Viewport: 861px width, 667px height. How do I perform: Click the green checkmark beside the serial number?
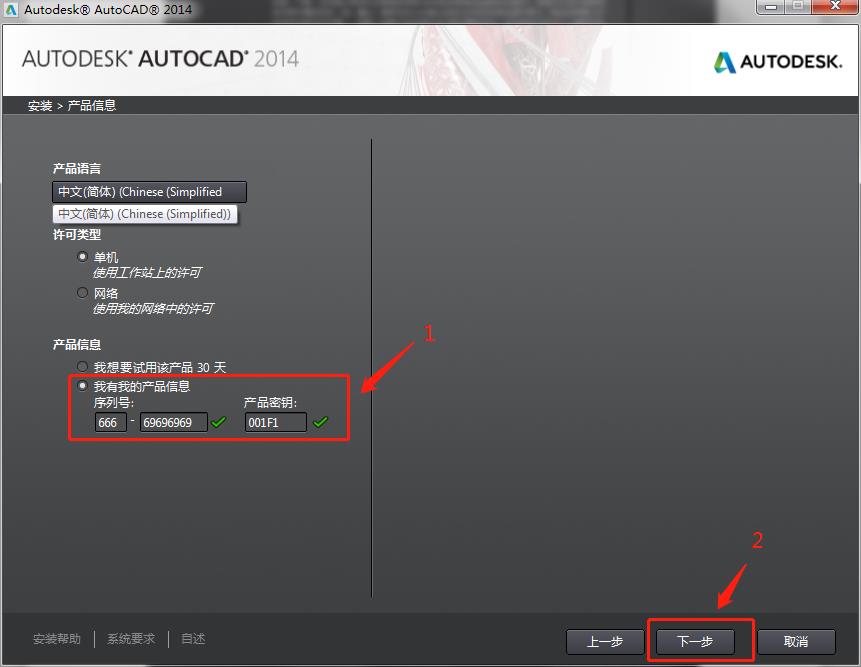(219, 422)
